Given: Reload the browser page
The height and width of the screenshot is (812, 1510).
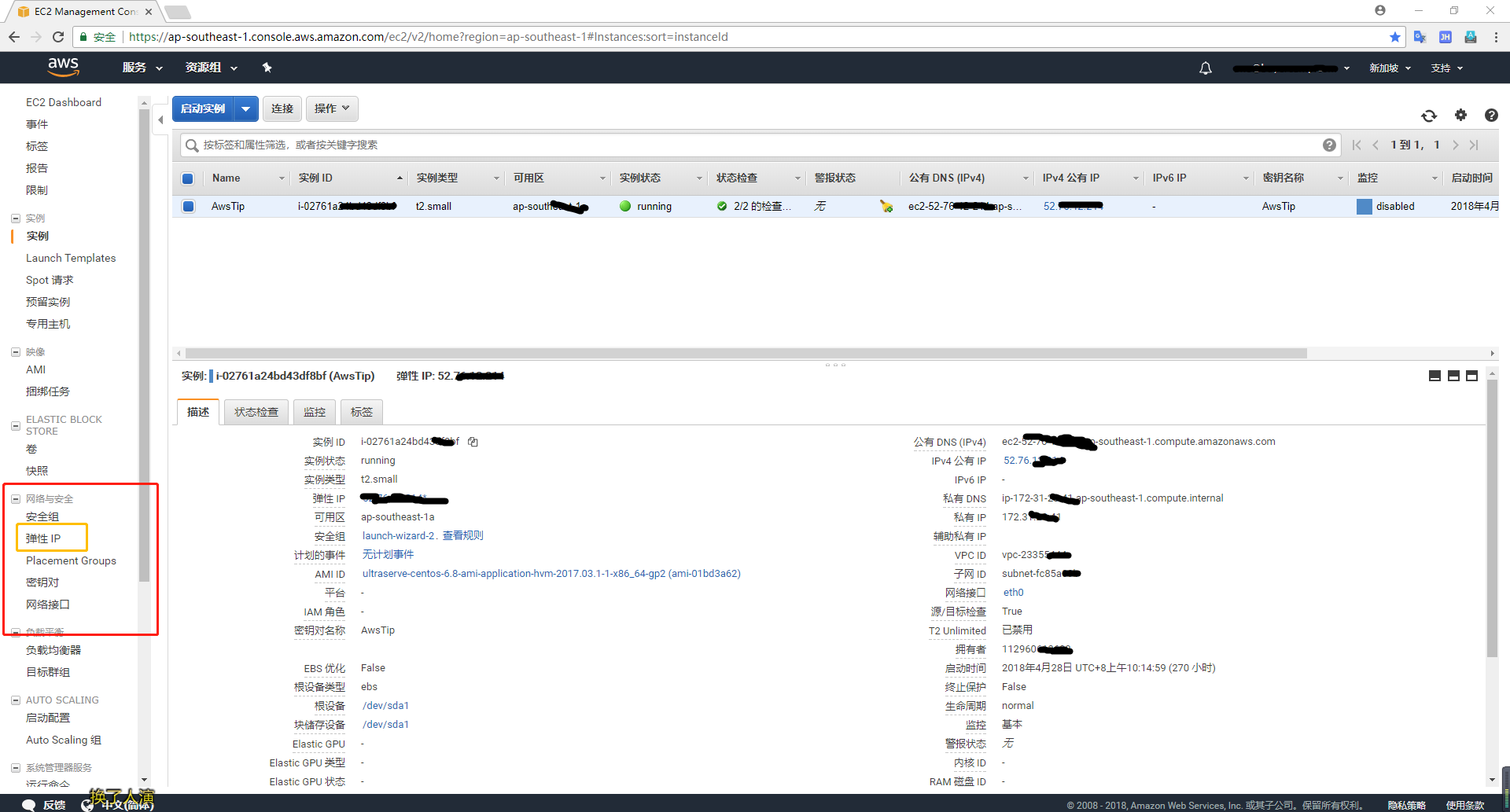Looking at the screenshot, I should [x=58, y=37].
